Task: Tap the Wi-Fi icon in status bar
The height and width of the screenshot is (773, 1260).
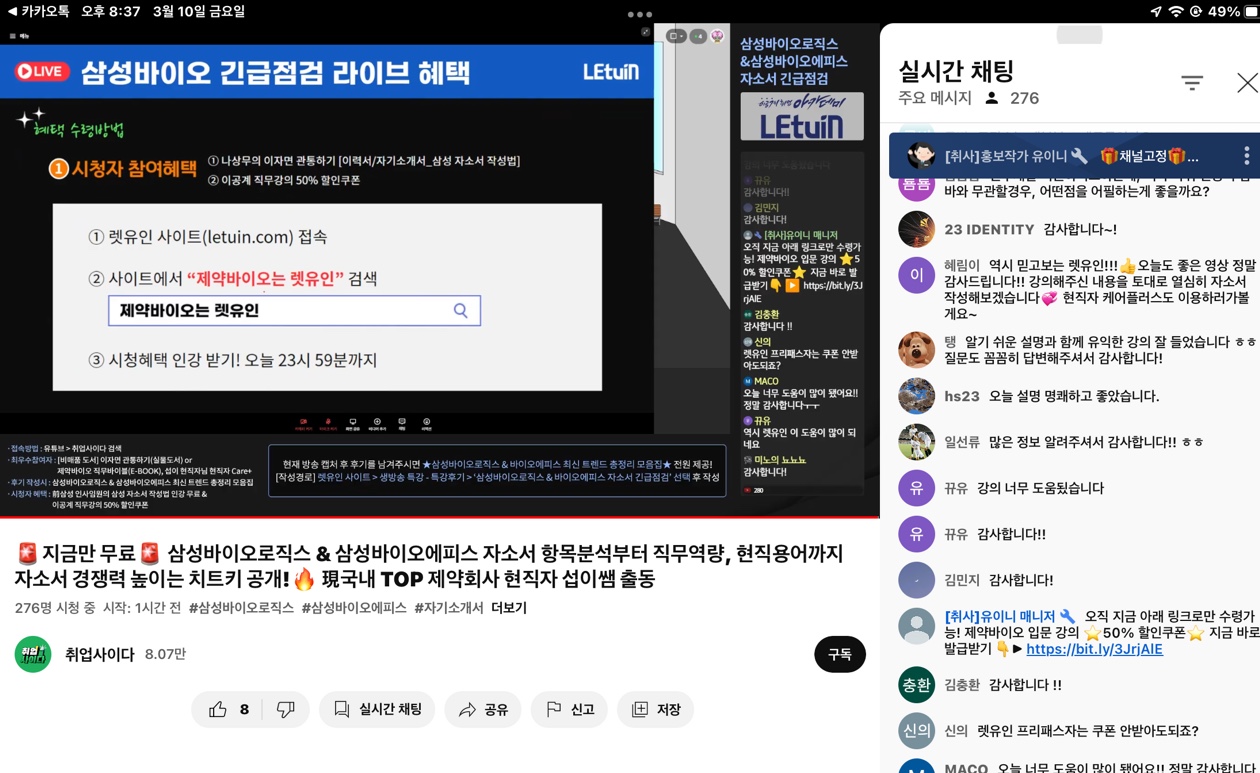Action: point(1176,12)
